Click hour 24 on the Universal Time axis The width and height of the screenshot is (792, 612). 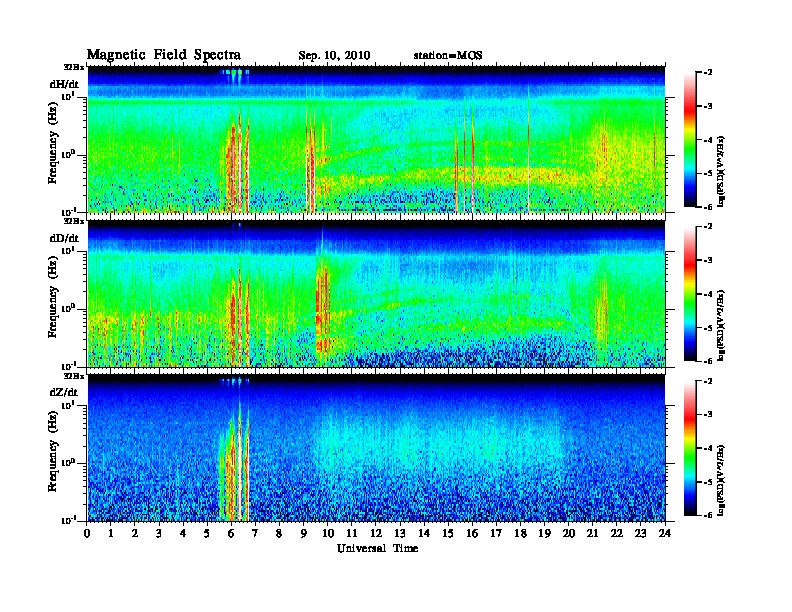pyautogui.click(x=665, y=534)
